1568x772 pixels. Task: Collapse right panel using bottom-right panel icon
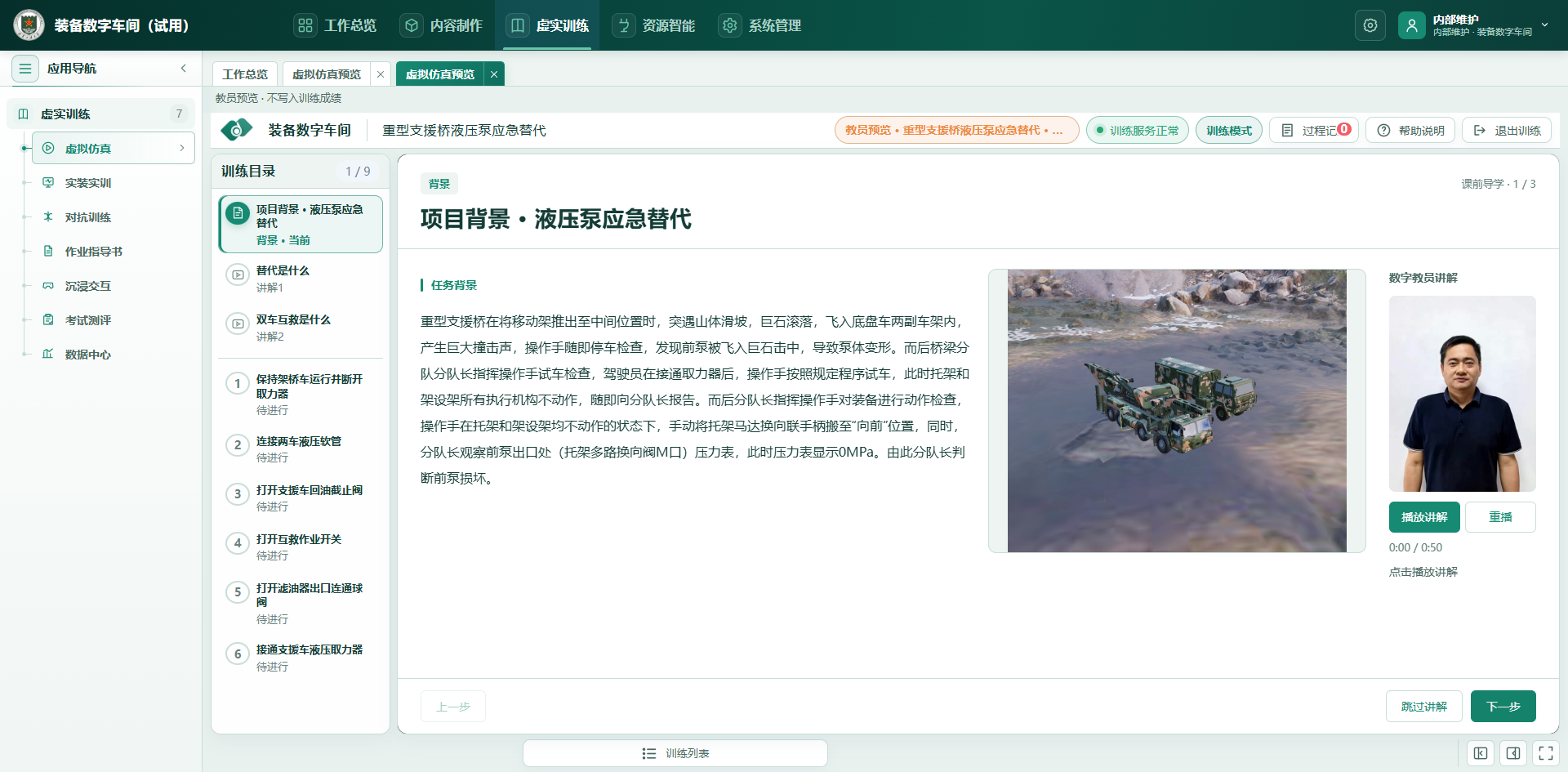[x=1513, y=753]
